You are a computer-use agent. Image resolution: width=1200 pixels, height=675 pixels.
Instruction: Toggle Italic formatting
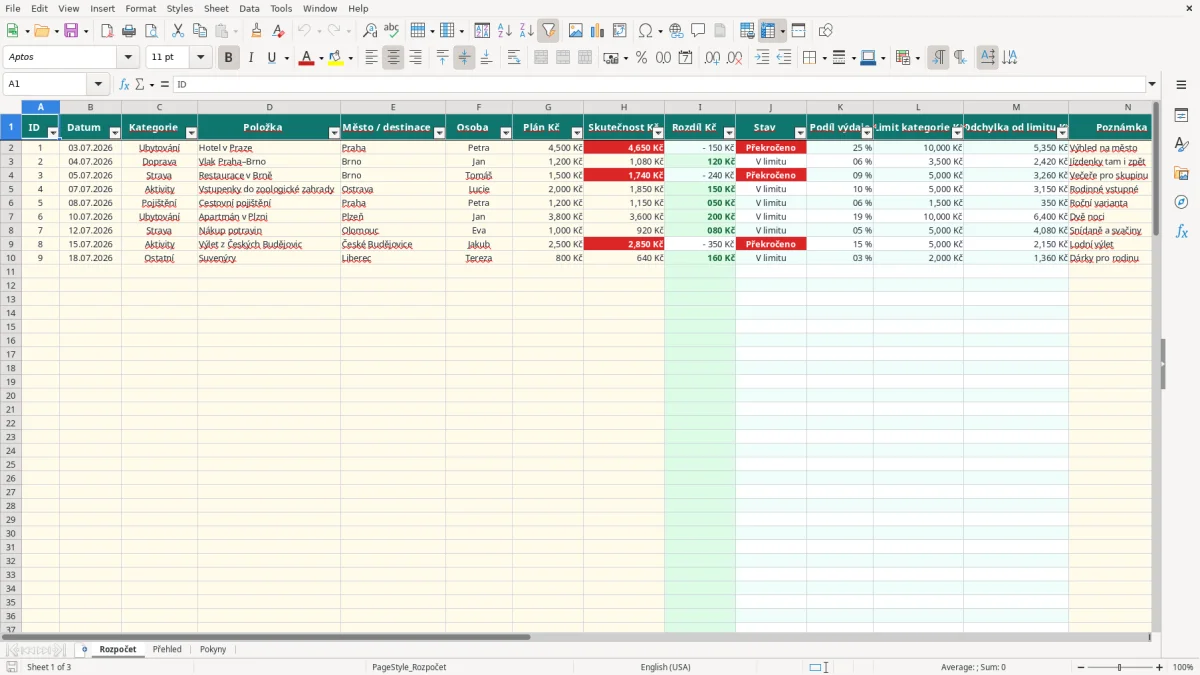[x=251, y=58]
